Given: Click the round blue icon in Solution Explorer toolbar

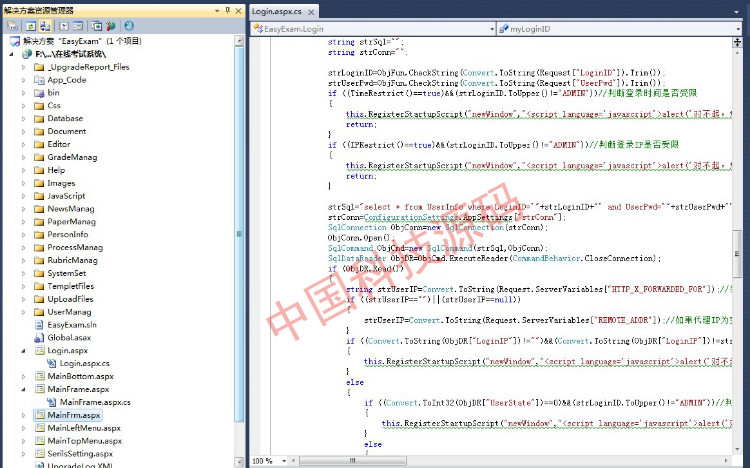Looking at the screenshot, I should pos(129,26).
